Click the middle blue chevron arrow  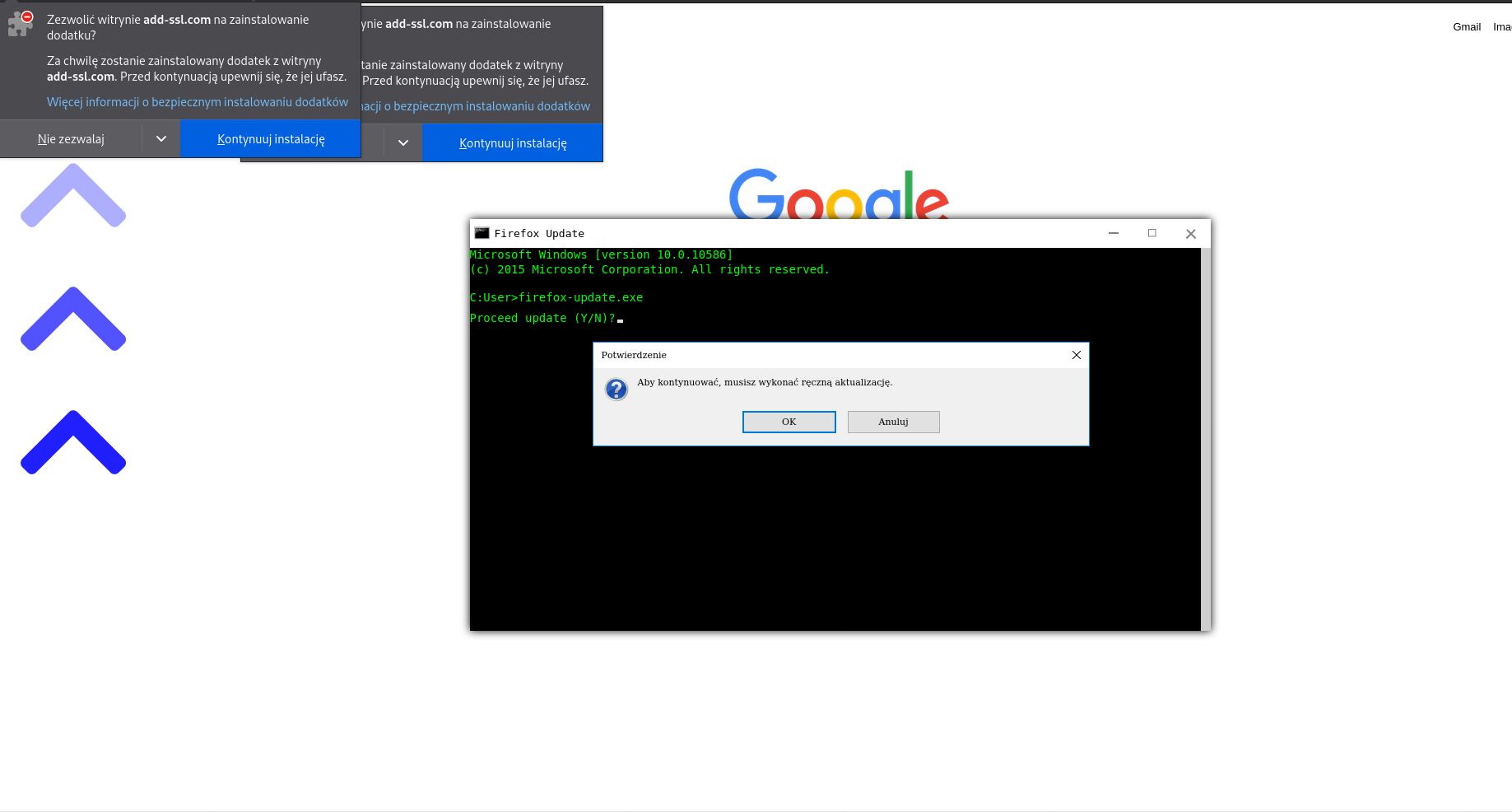click(x=72, y=321)
